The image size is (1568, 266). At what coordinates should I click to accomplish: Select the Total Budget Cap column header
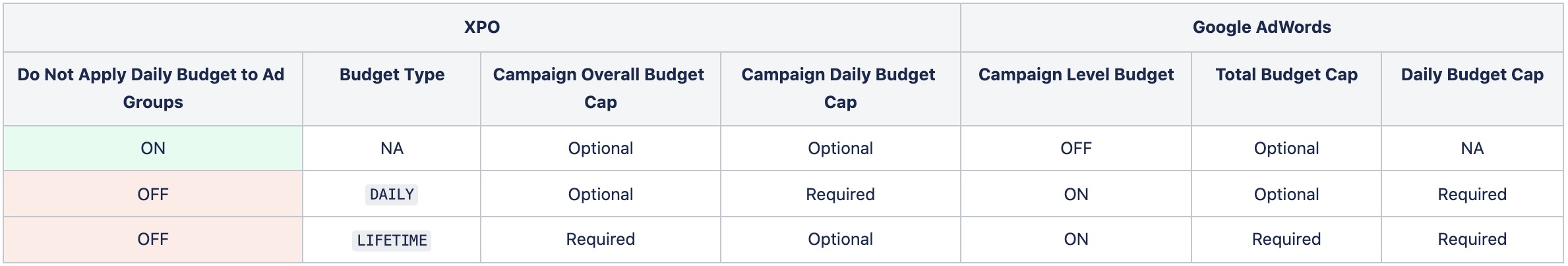(x=1286, y=75)
